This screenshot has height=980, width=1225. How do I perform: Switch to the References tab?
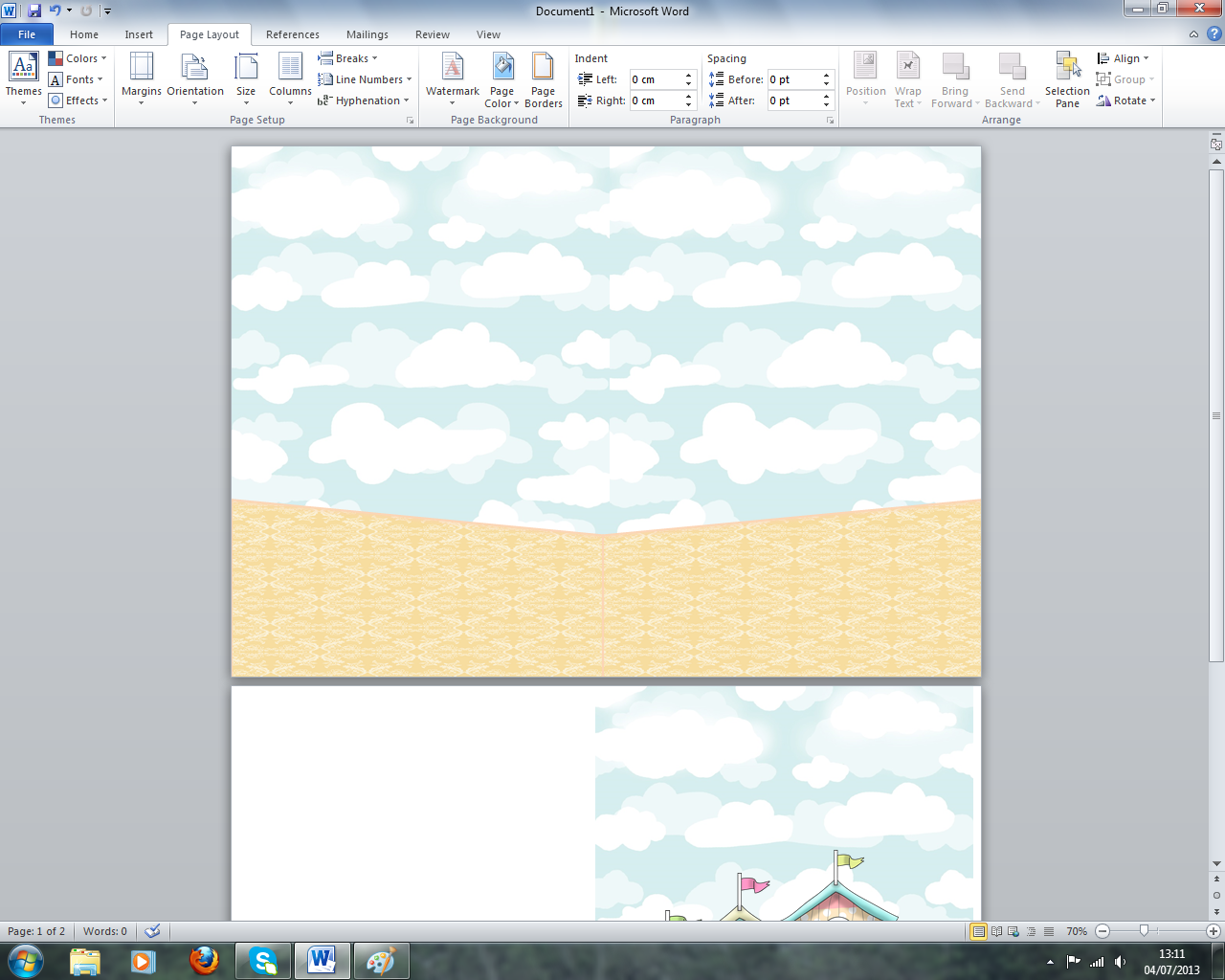point(292,33)
